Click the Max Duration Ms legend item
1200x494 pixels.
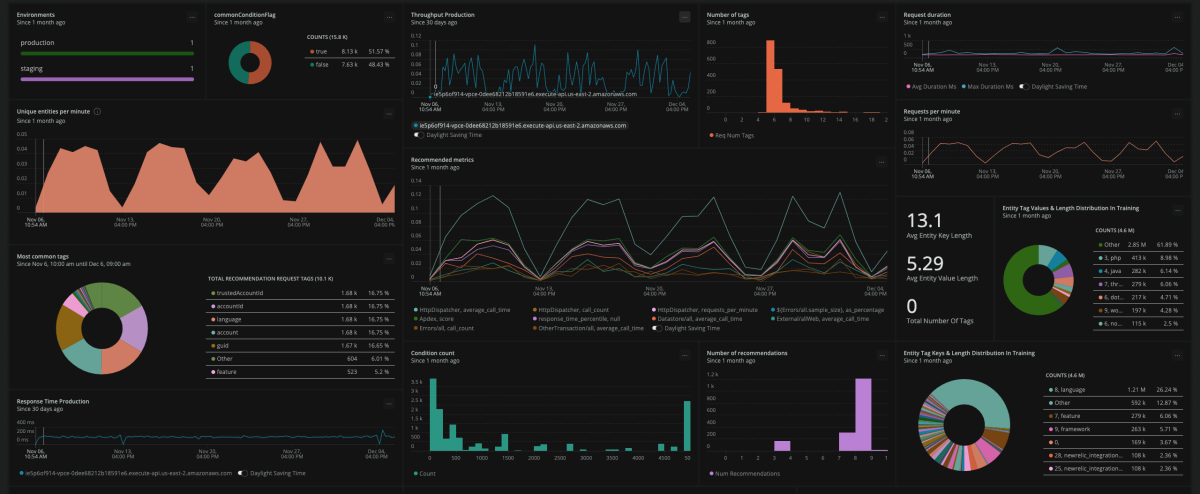pyautogui.click(x=985, y=87)
